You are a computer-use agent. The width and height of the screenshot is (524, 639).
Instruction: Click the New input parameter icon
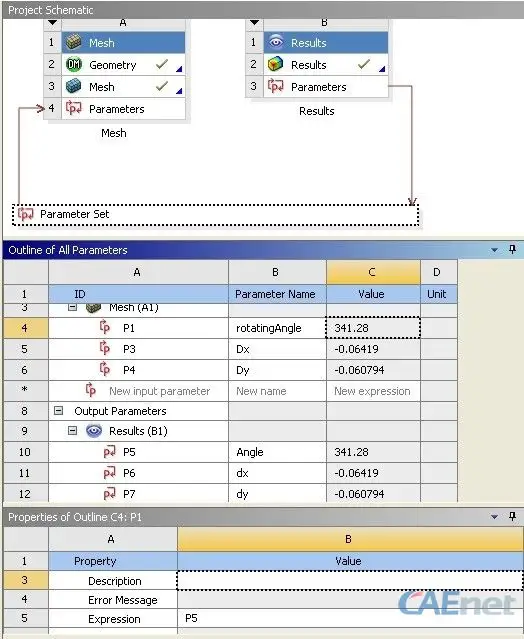(90, 390)
